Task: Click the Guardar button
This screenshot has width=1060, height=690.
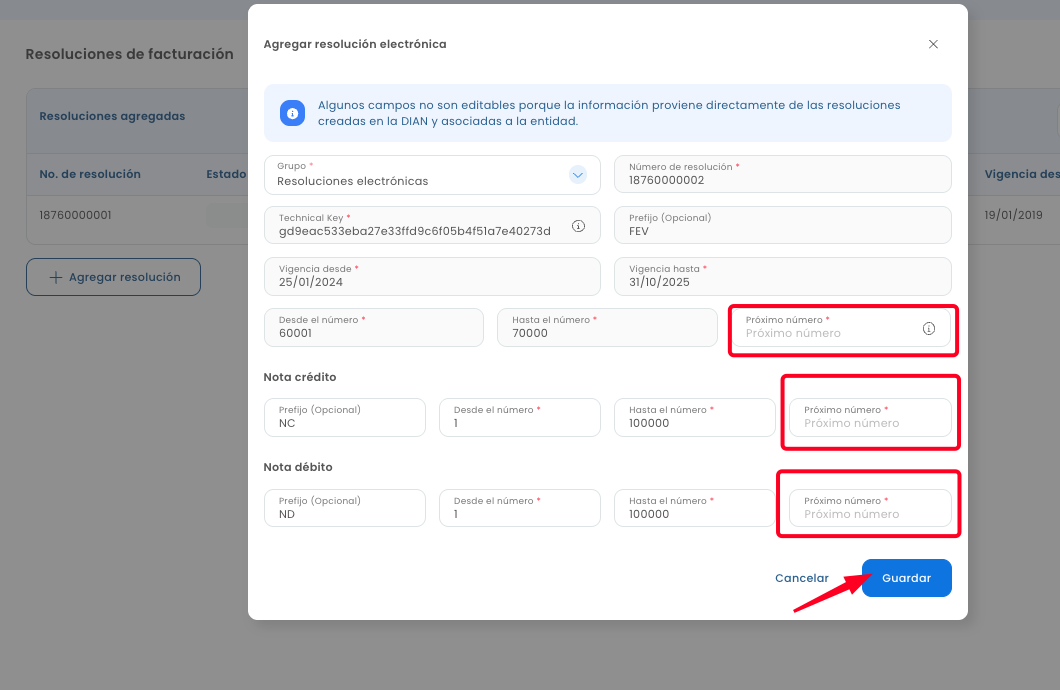Action: (906, 578)
